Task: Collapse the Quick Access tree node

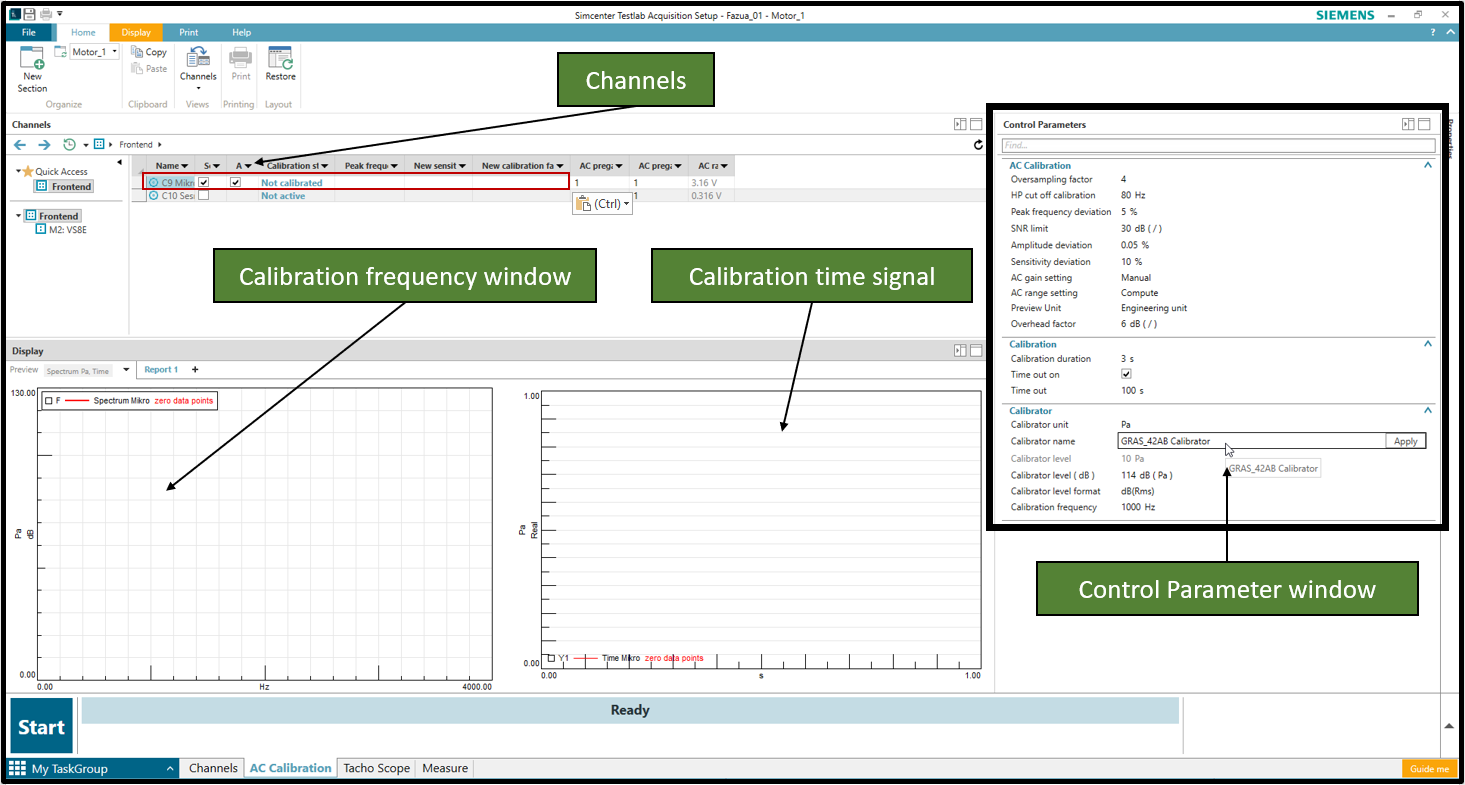Action: (x=18, y=172)
